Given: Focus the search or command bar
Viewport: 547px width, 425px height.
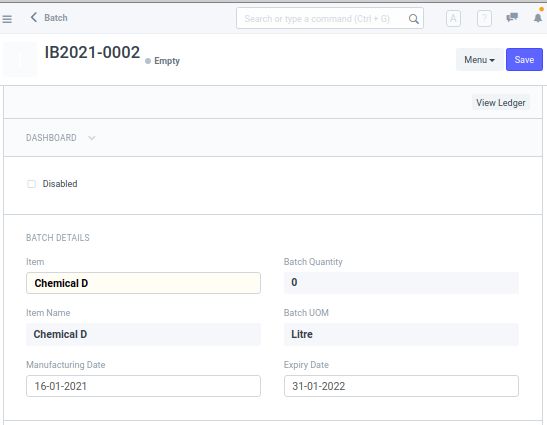Looking at the screenshot, I should tap(330, 18).
